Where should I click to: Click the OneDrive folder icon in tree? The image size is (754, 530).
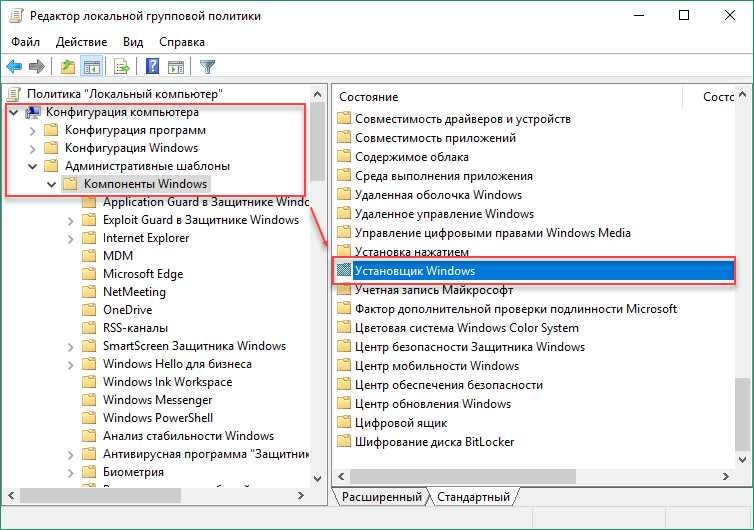(89, 309)
